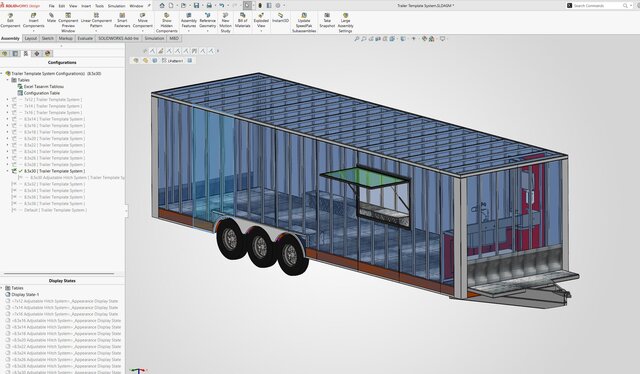Open Assembly Features
Screen dimensions: 640x374
coord(189,20)
